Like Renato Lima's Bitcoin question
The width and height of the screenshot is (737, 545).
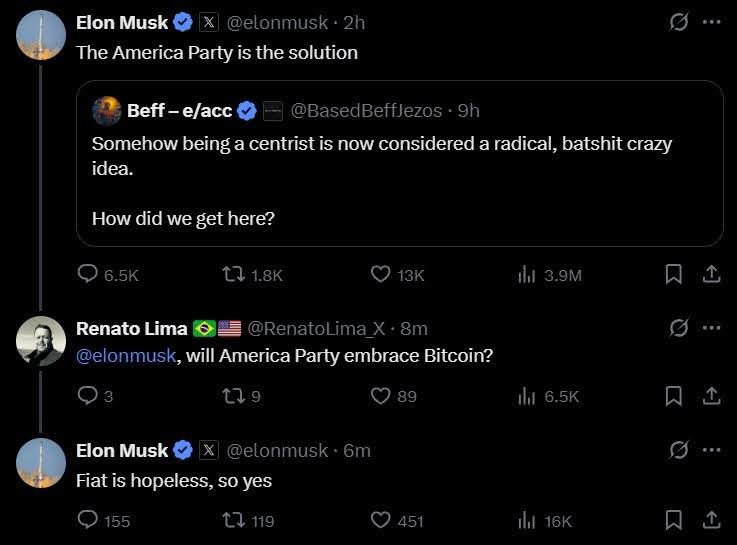380,396
